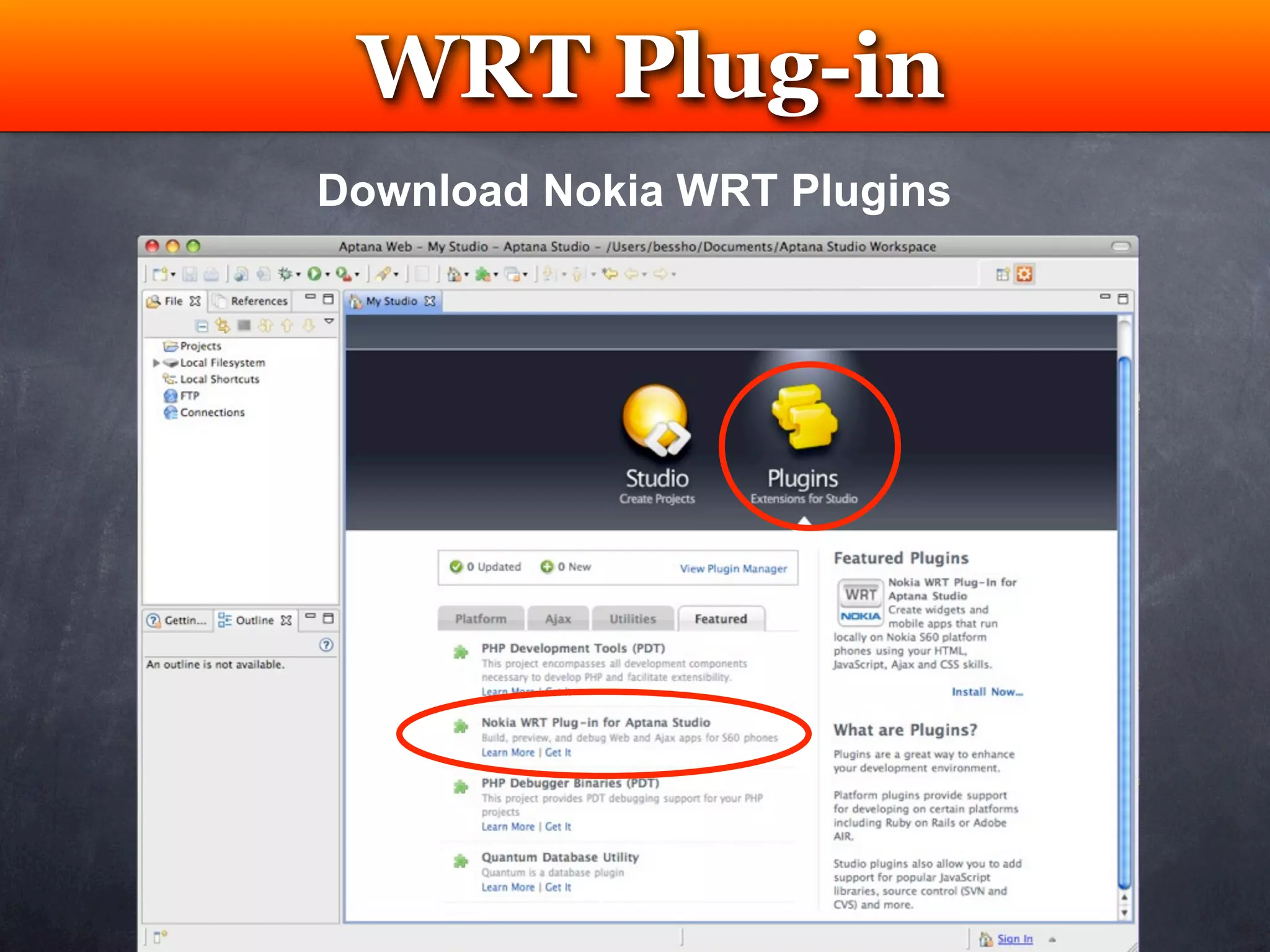
Task: Click the Print toolbar icon
Action: (x=211, y=274)
